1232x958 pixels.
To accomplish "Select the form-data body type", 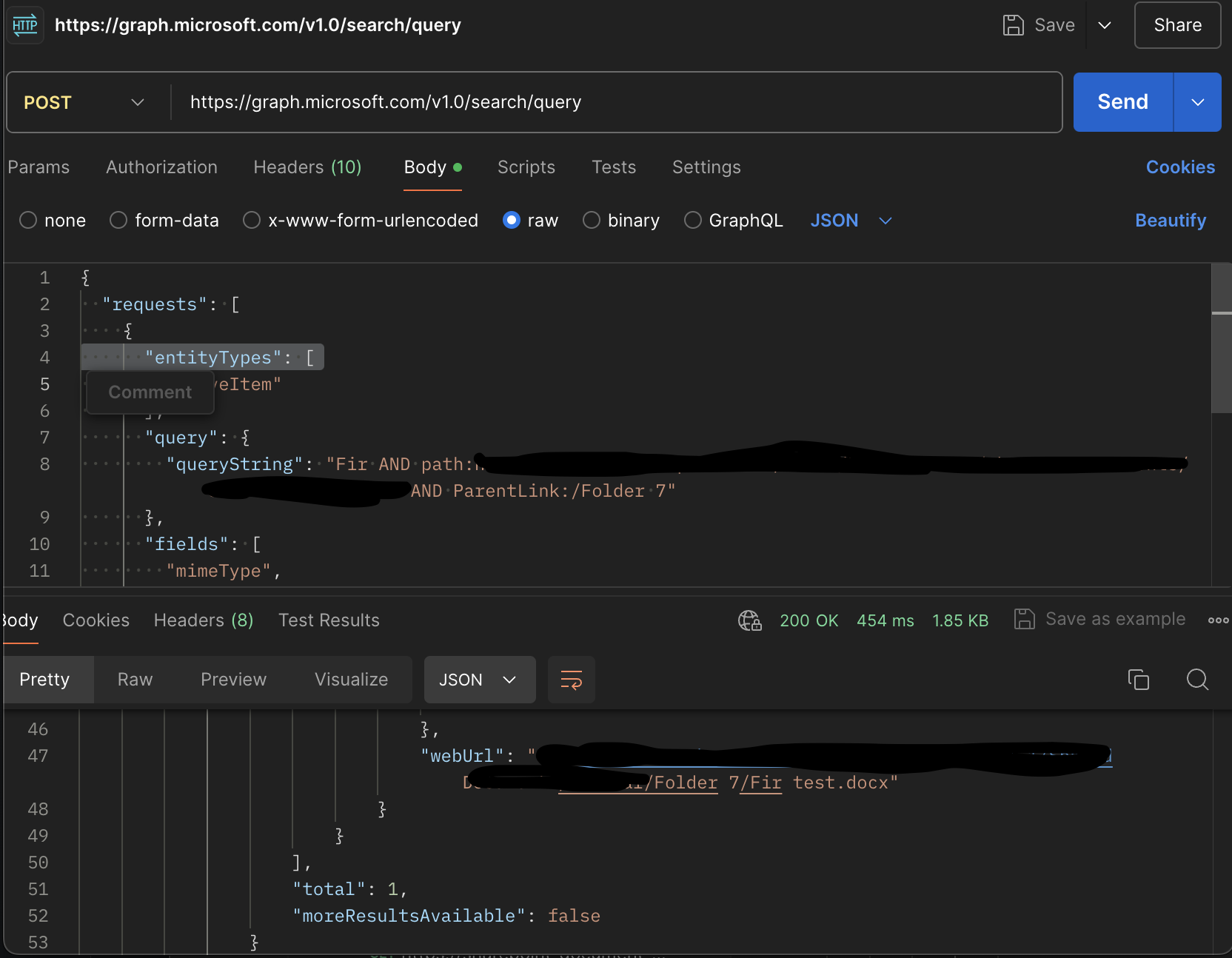I will point(164,221).
